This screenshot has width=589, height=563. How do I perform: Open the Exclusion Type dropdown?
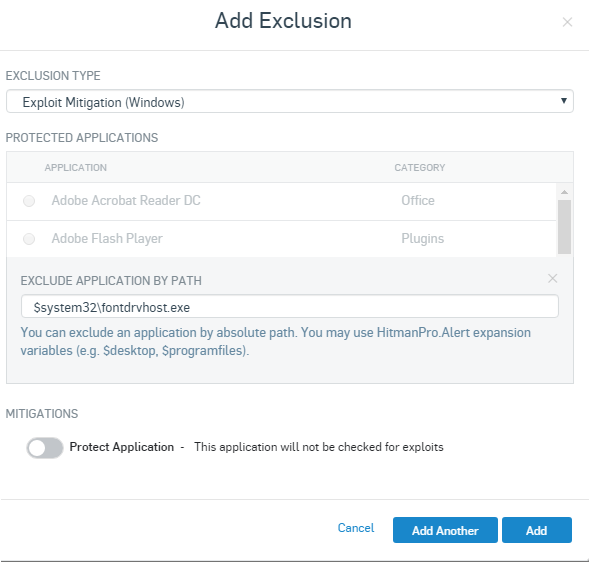click(x=290, y=101)
